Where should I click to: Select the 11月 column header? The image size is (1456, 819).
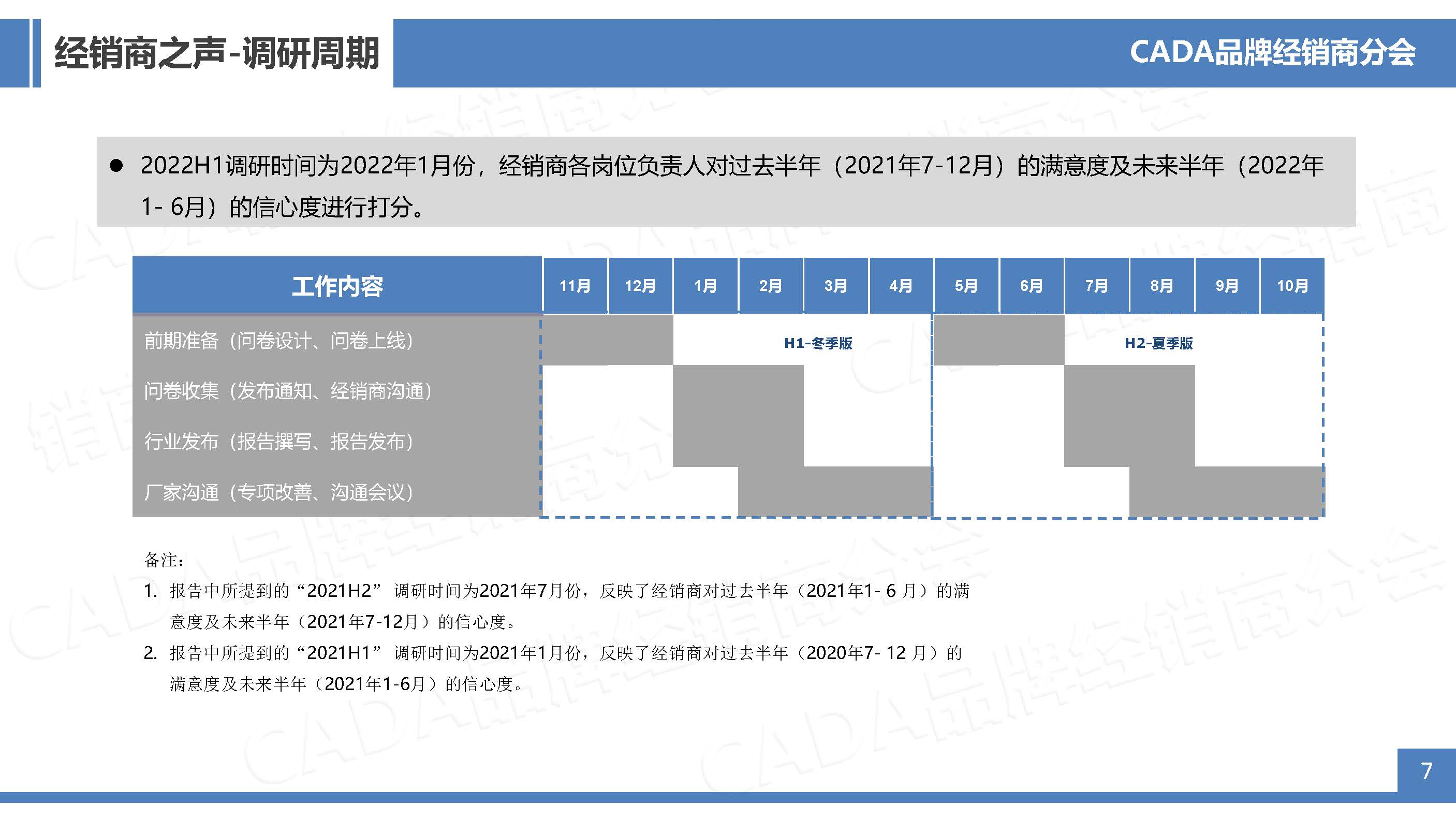coord(575,286)
